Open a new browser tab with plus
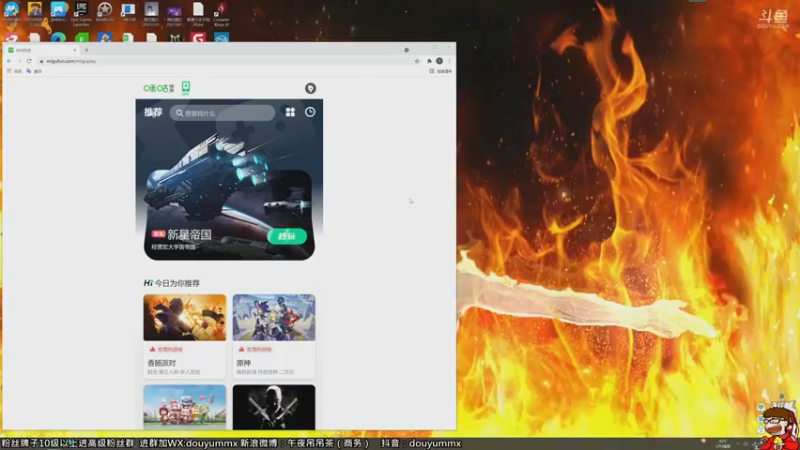This screenshot has width=800, height=450. (x=86, y=50)
